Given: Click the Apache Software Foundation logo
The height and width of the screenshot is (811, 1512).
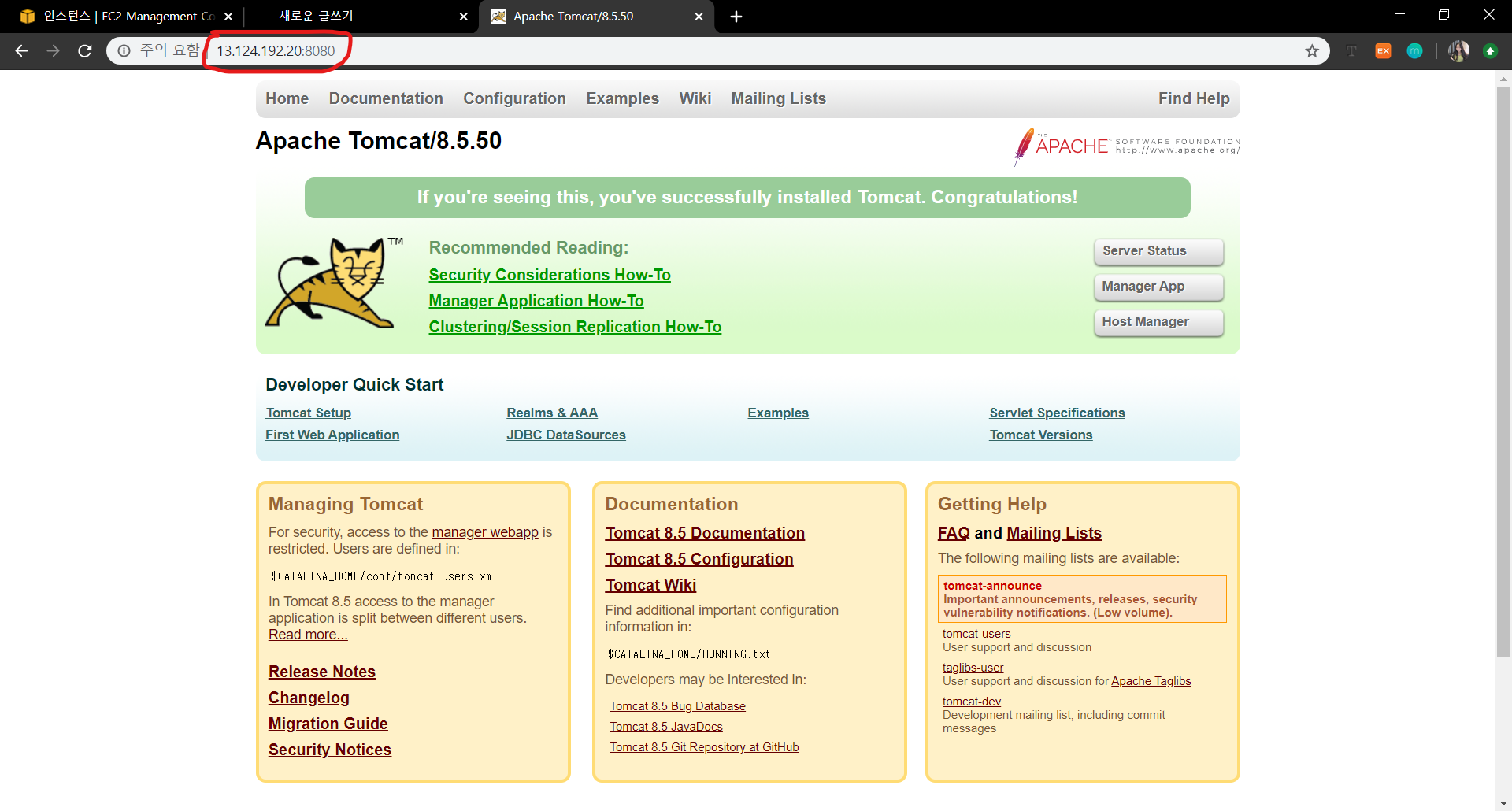Looking at the screenshot, I should tap(1127, 146).
